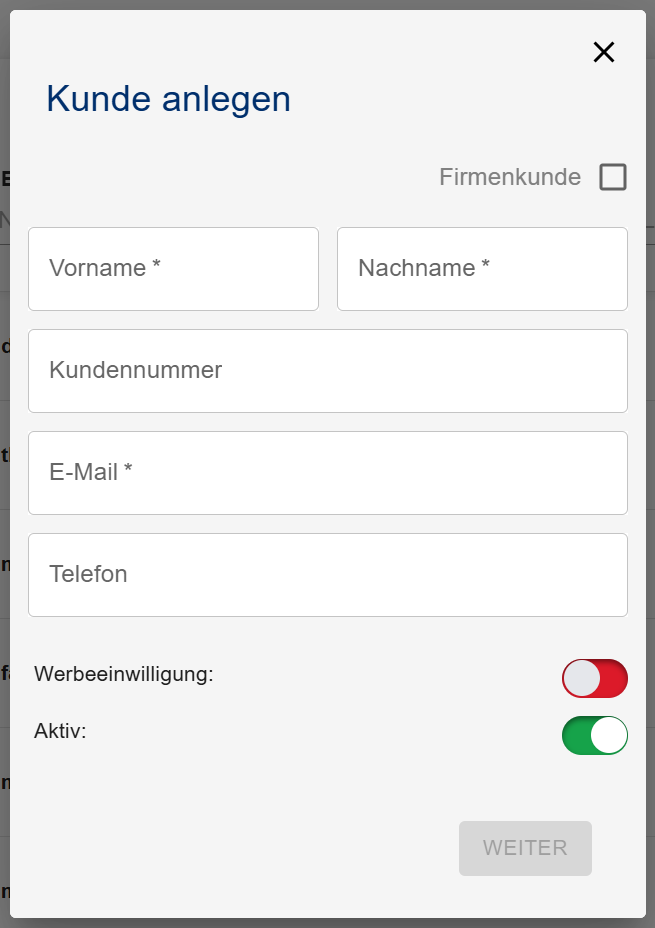Focus the E-Mail input field

(x=328, y=473)
